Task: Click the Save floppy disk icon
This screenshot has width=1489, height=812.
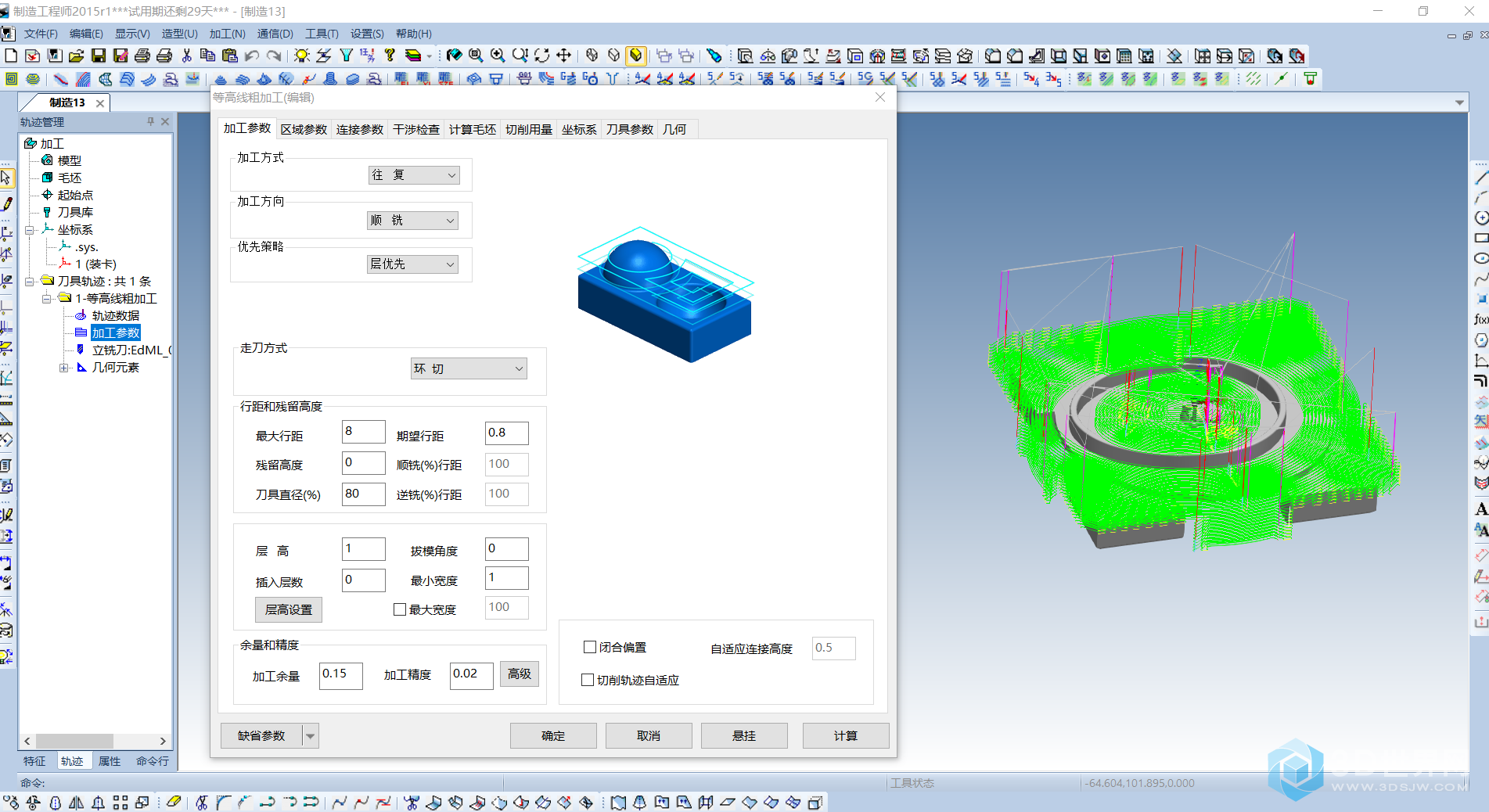Action: [x=99, y=56]
